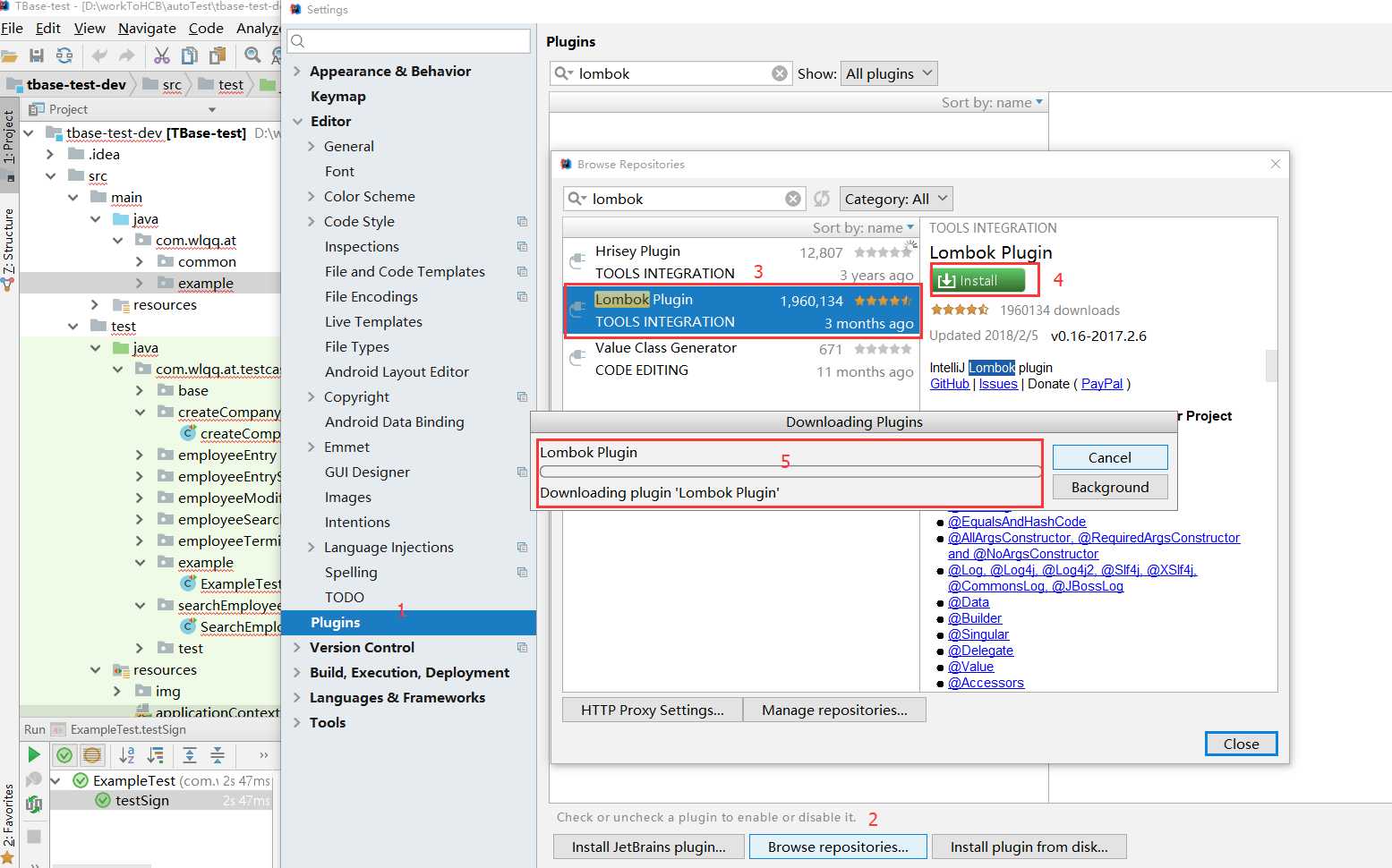Expand Appearance & Behavior settings node
The width and height of the screenshot is (1392, 868).
tap(298, 71)
